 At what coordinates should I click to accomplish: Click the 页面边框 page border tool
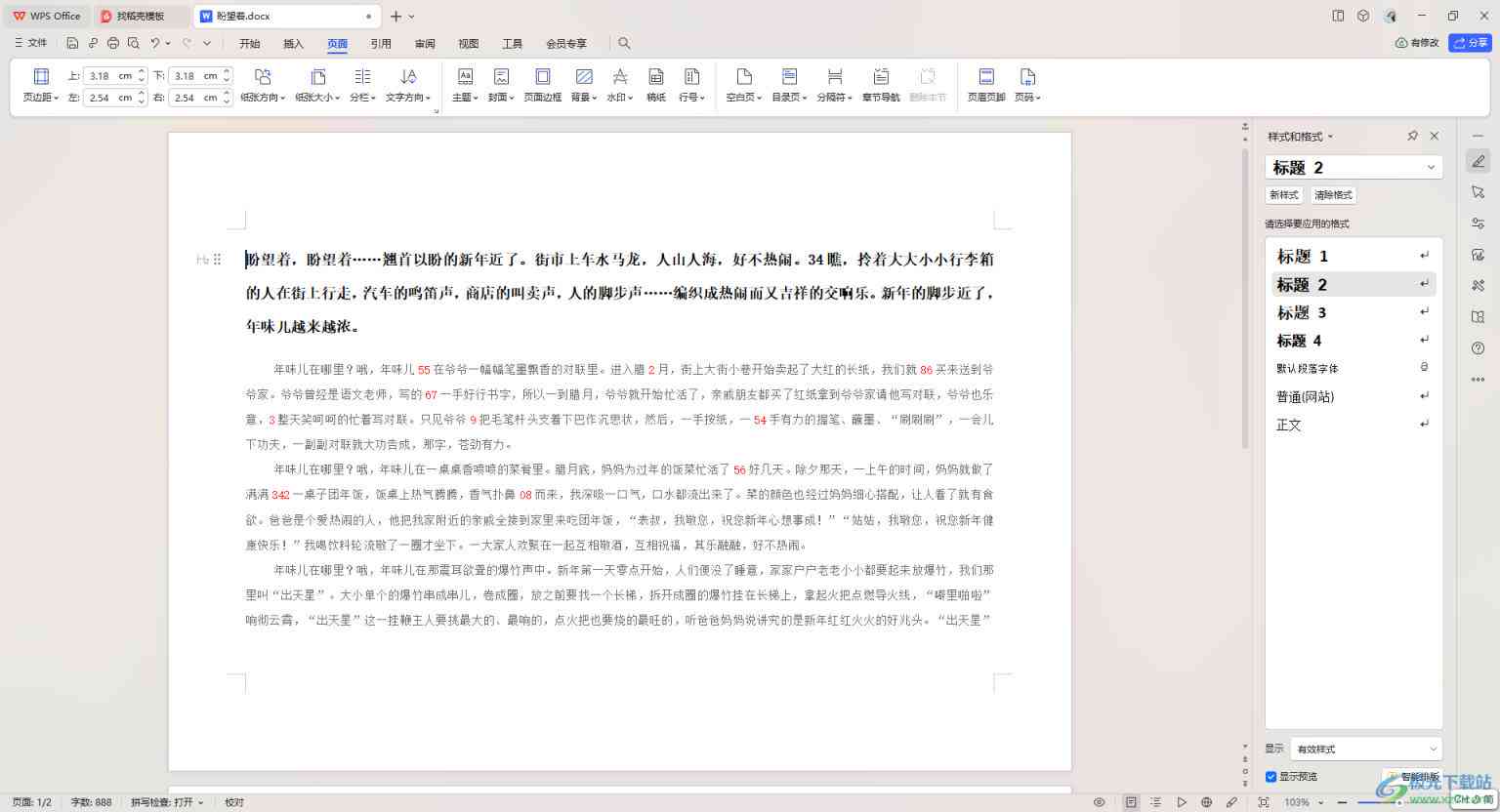(x=543, y=85)
